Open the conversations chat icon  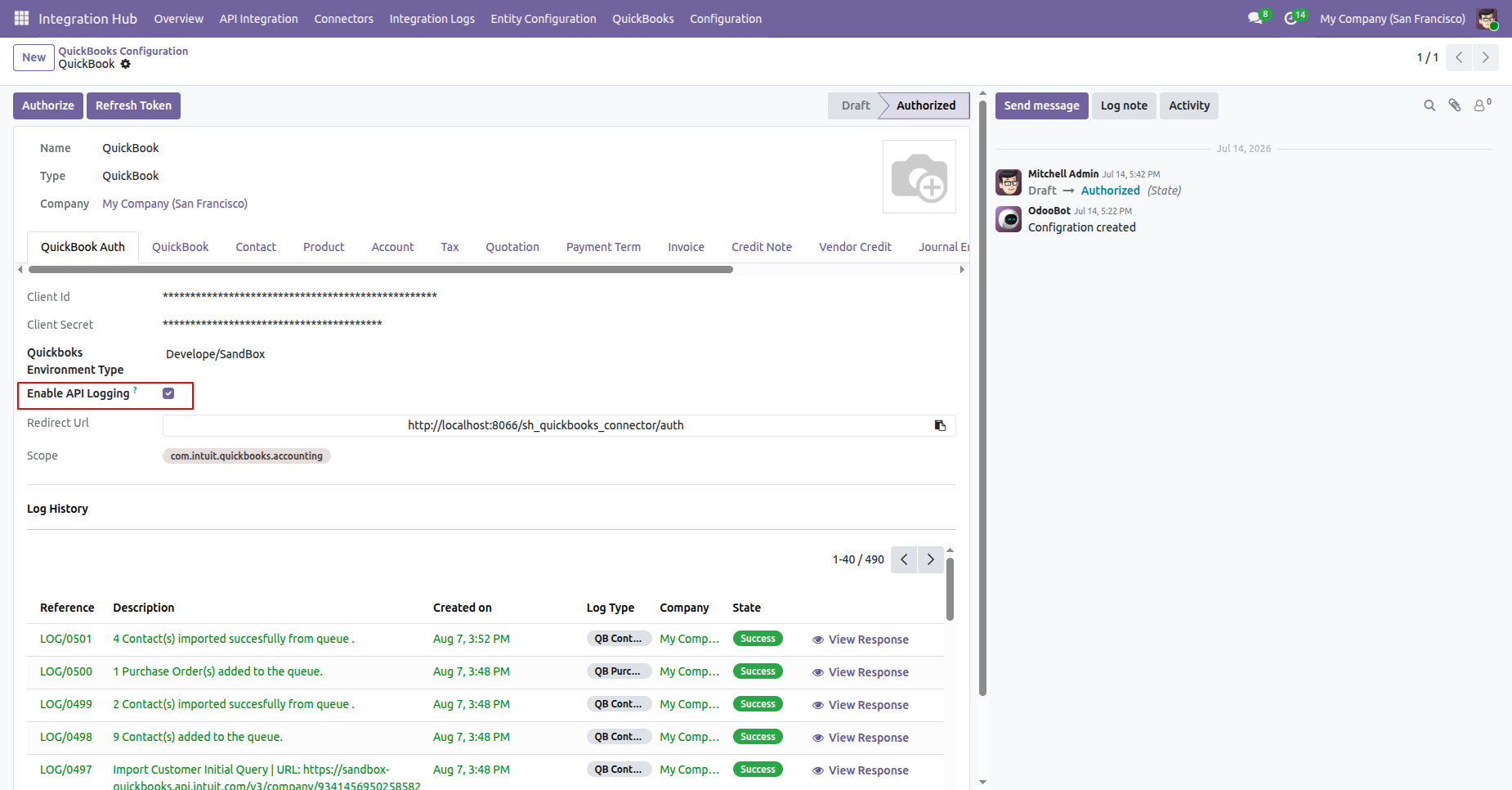1255,18
